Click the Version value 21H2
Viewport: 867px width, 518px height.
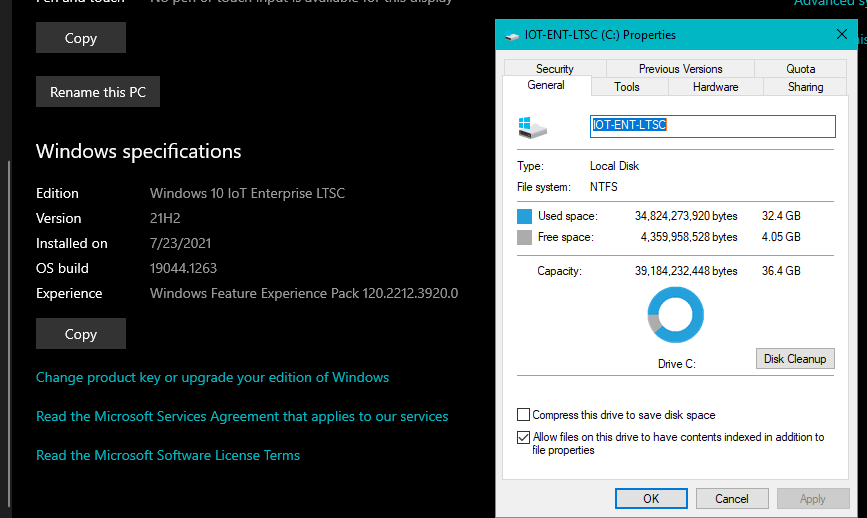coord(165,218)
